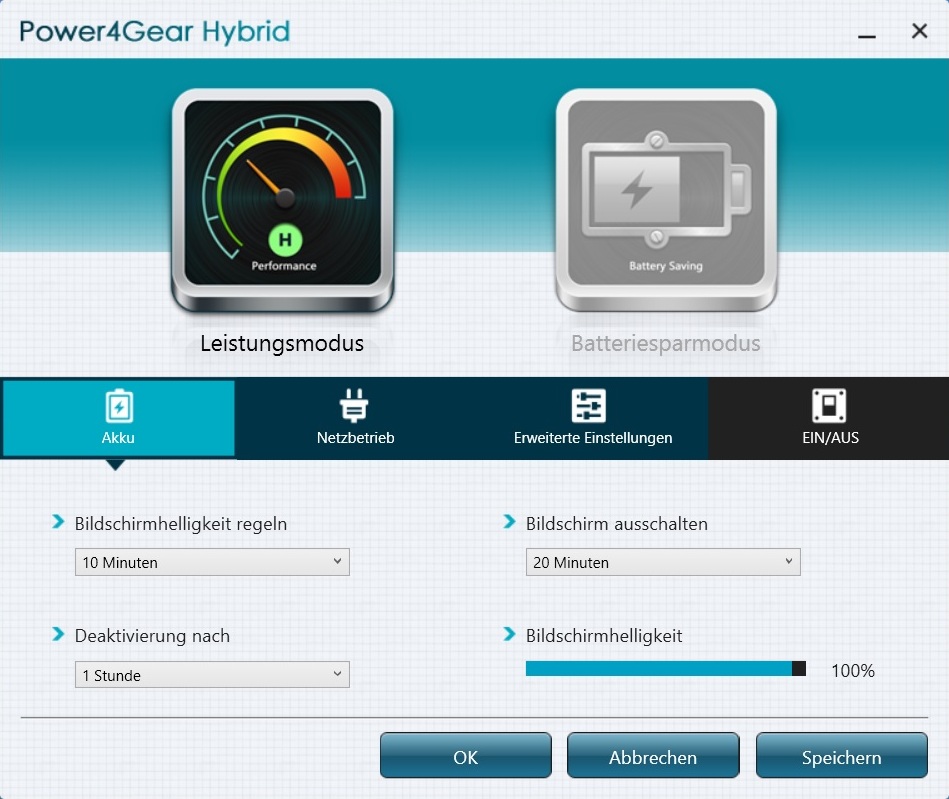Click the Leistungsmodus label

pos(282,343)
